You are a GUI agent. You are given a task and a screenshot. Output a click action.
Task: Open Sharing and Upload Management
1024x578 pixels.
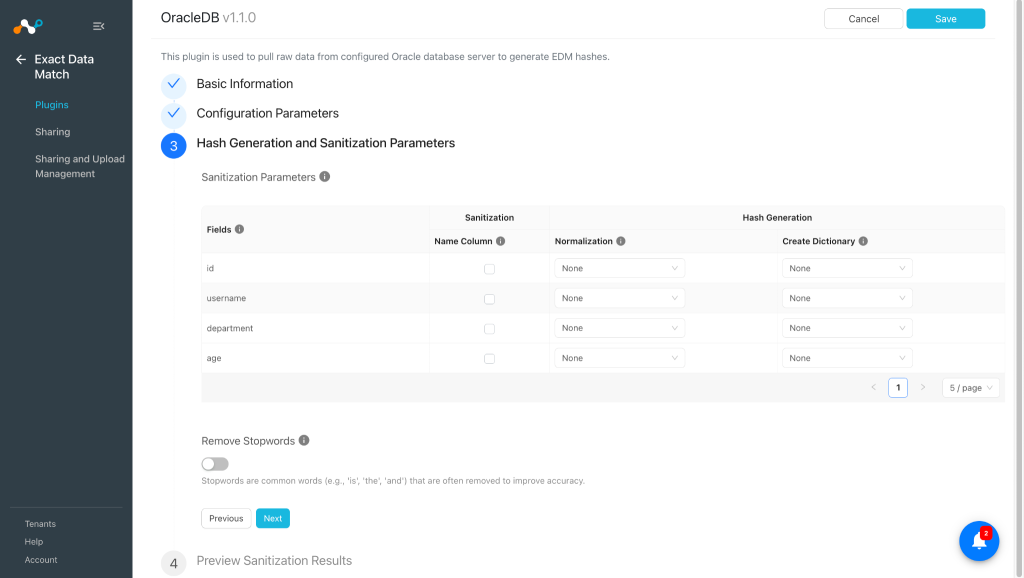pos(80,166)
